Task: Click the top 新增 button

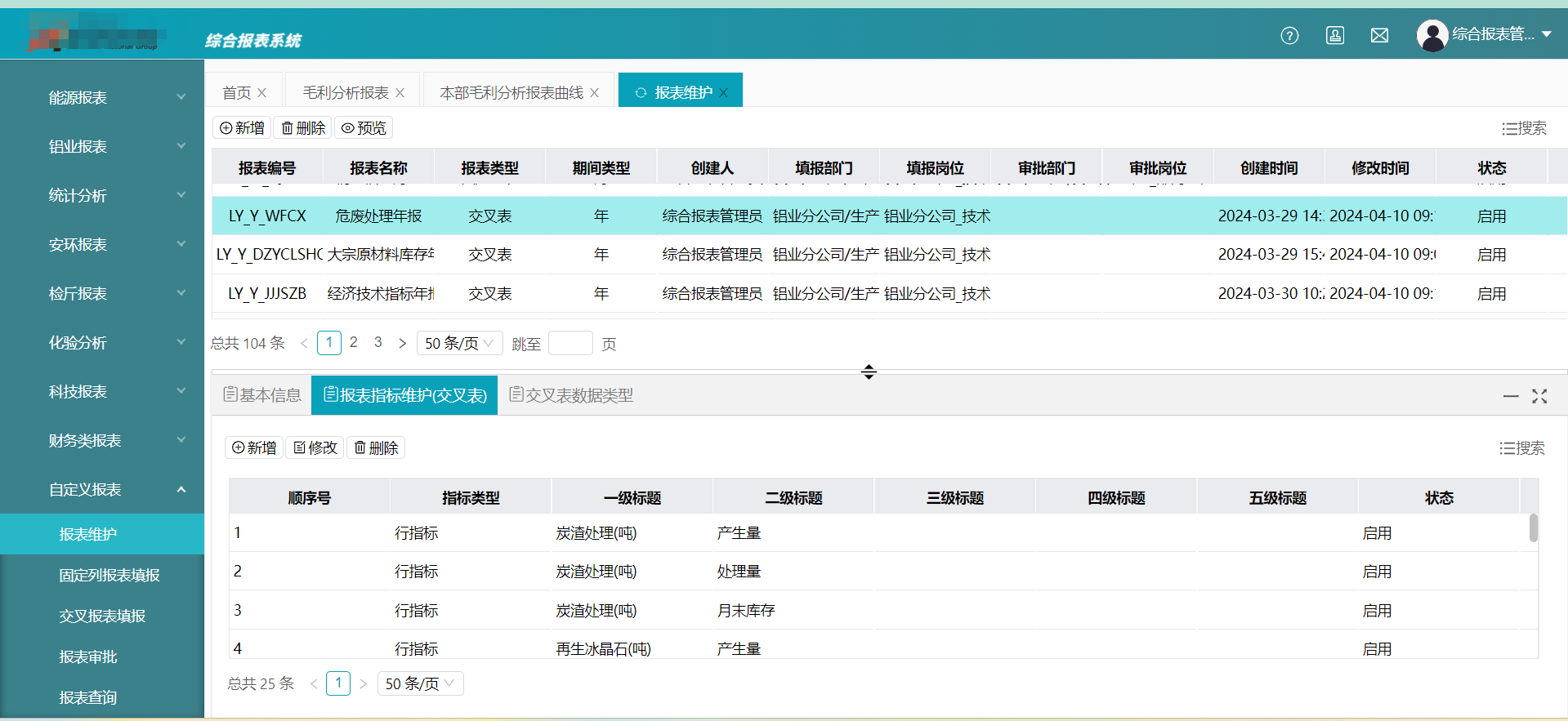Action: tap(242, 128)
